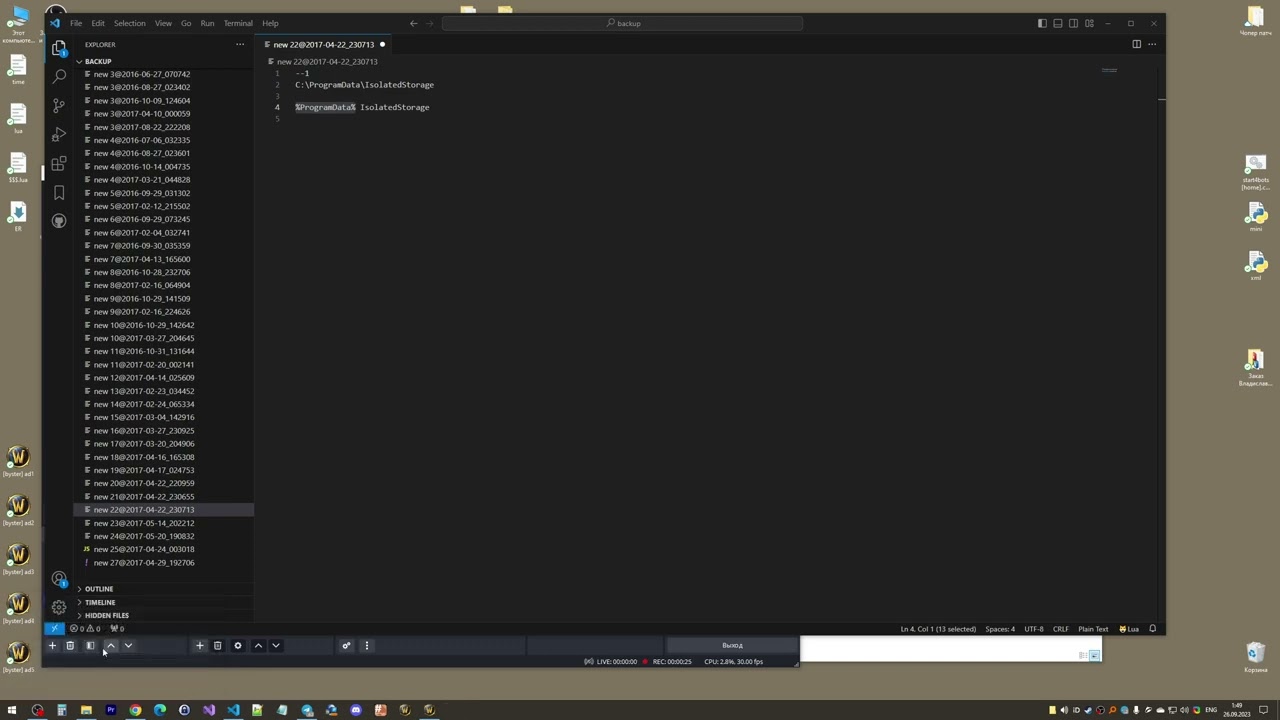Open the Manage gear in activity bar
The image size is (1280, 720).
(59, 607)
